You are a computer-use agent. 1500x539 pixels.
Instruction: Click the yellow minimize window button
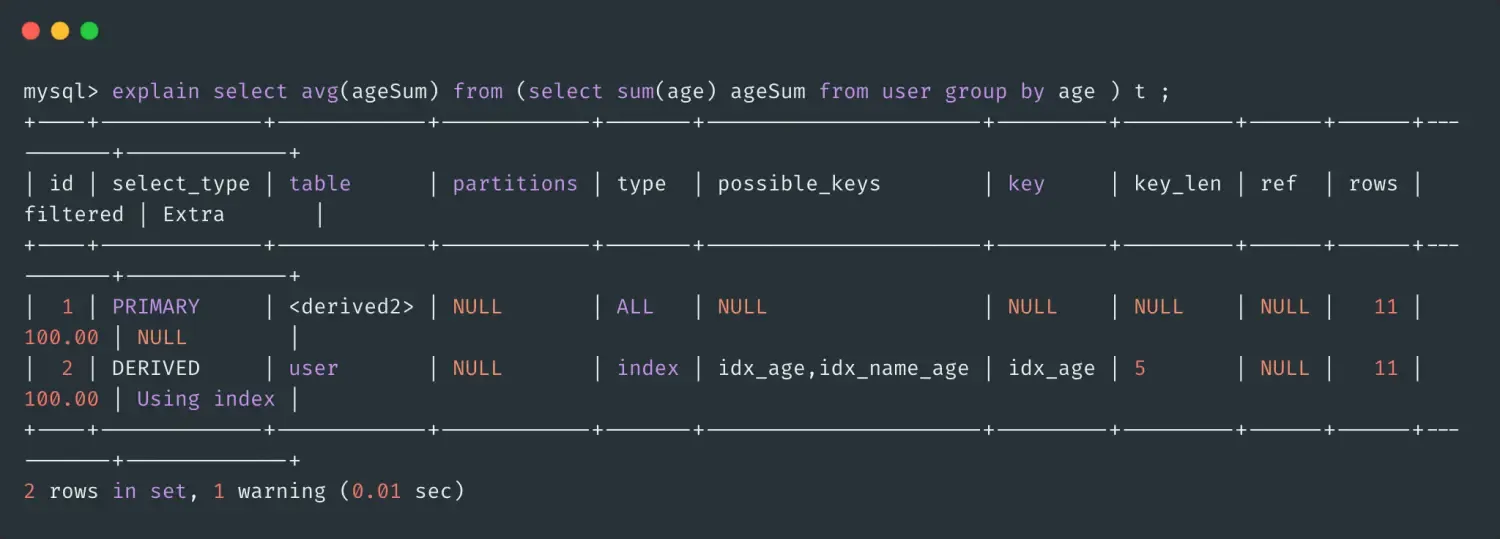point(60,31)
